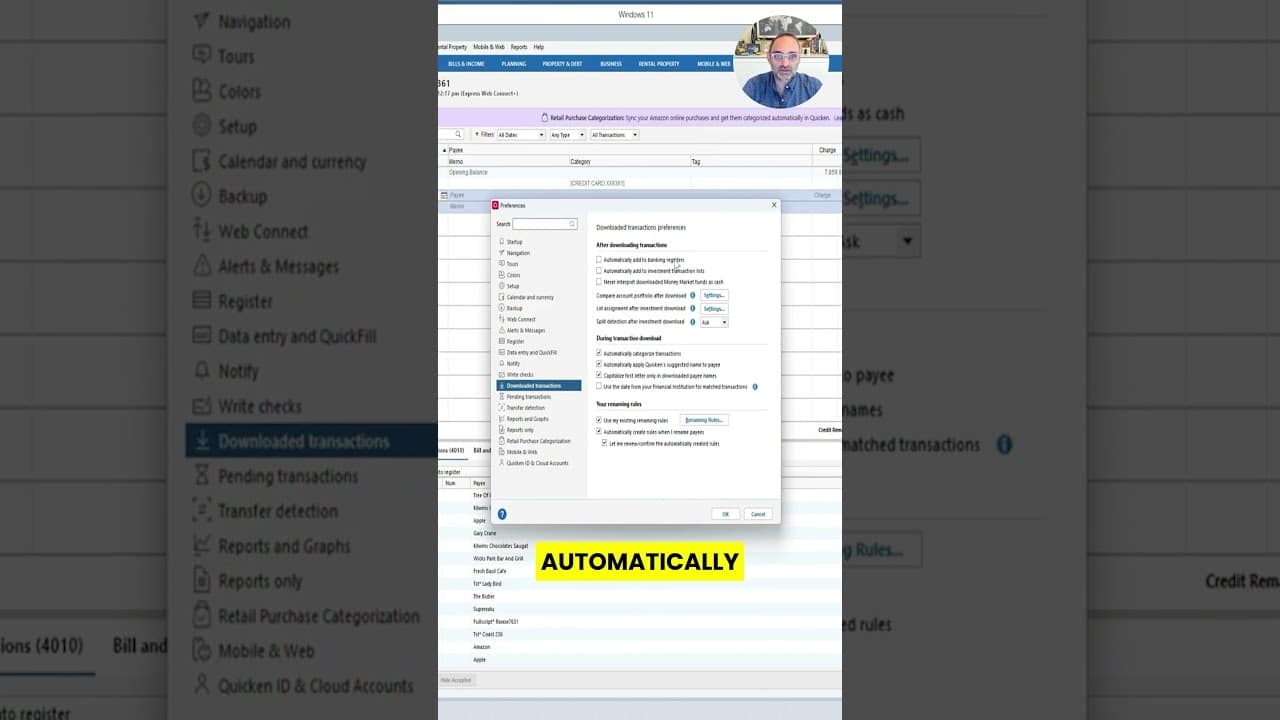Confirm Preferences with the OK button

pyautogui.click(x=726, y=514)
